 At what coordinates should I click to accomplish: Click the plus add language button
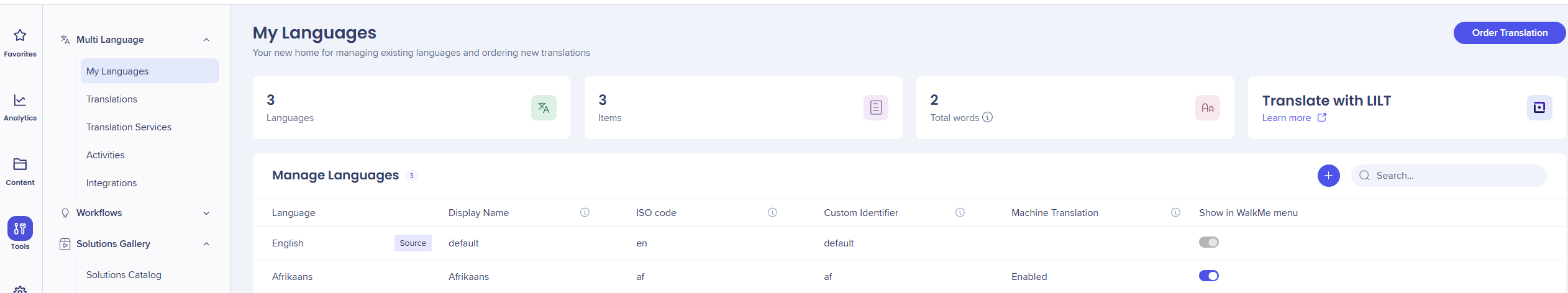[1328, 176]
